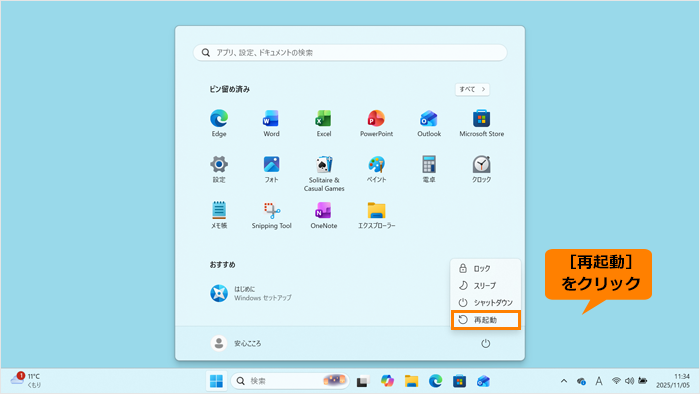Select 再起動 restart from the power menu
The image size is (700, 394).
486,320
